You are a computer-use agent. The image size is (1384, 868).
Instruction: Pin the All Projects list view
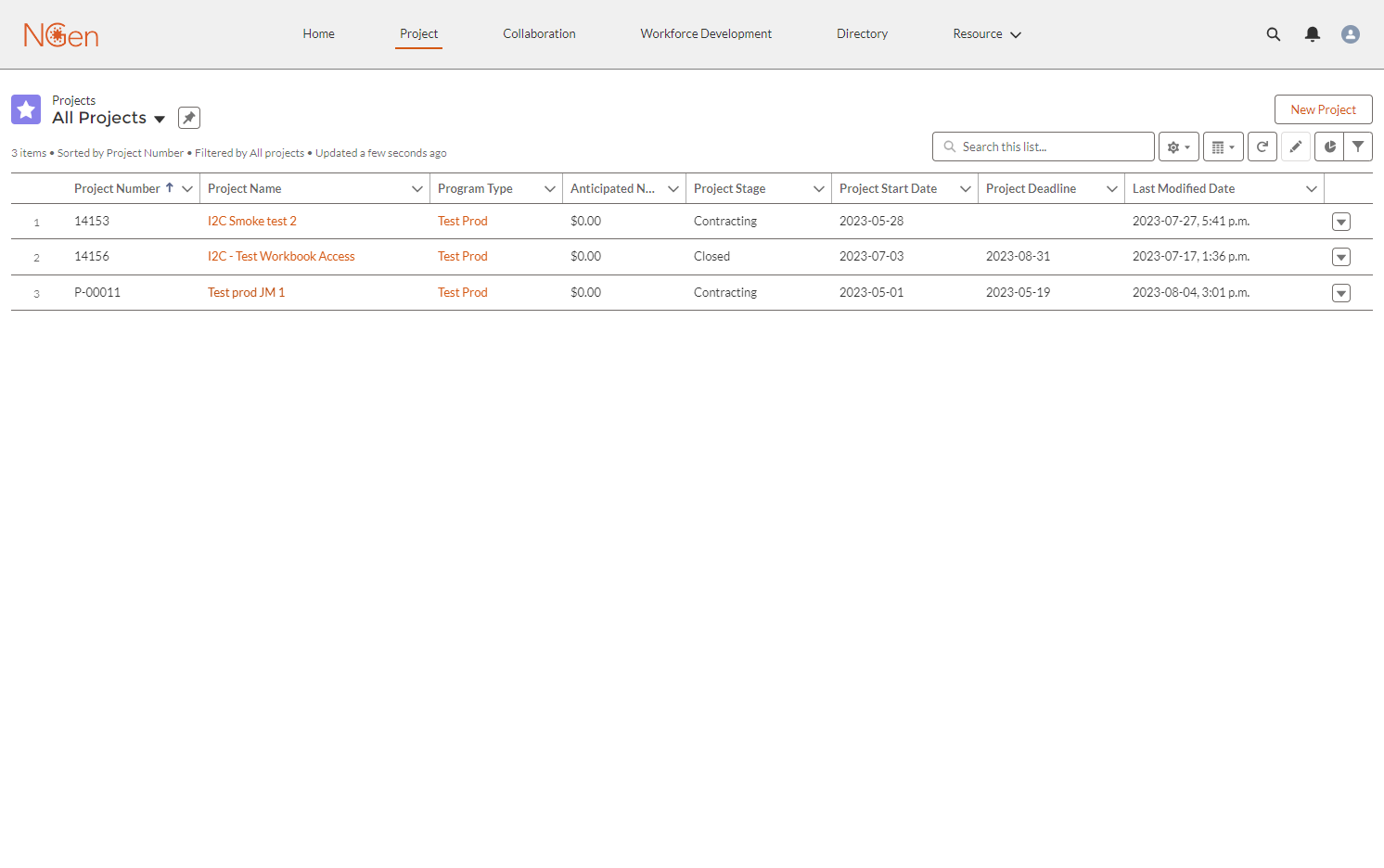pyautogui.click(x=189, y=118)
